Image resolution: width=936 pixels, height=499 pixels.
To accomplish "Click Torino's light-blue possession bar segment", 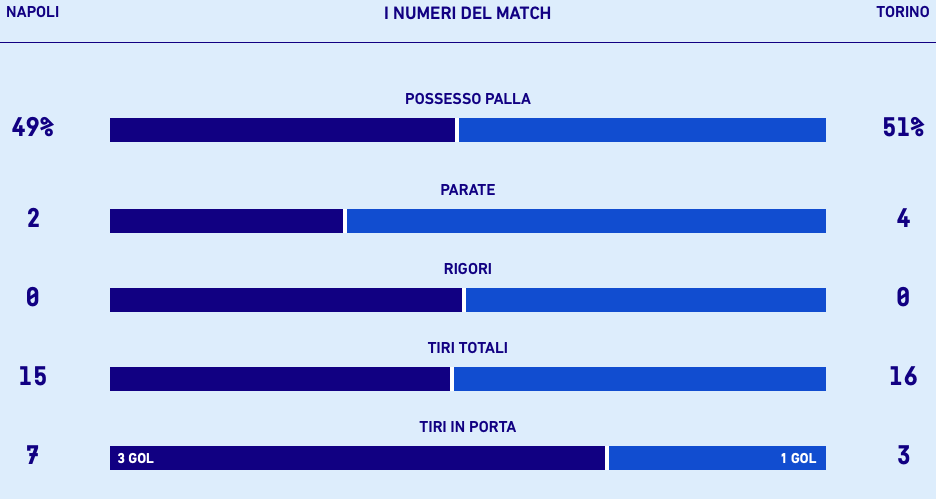I will tap(642, 130).
